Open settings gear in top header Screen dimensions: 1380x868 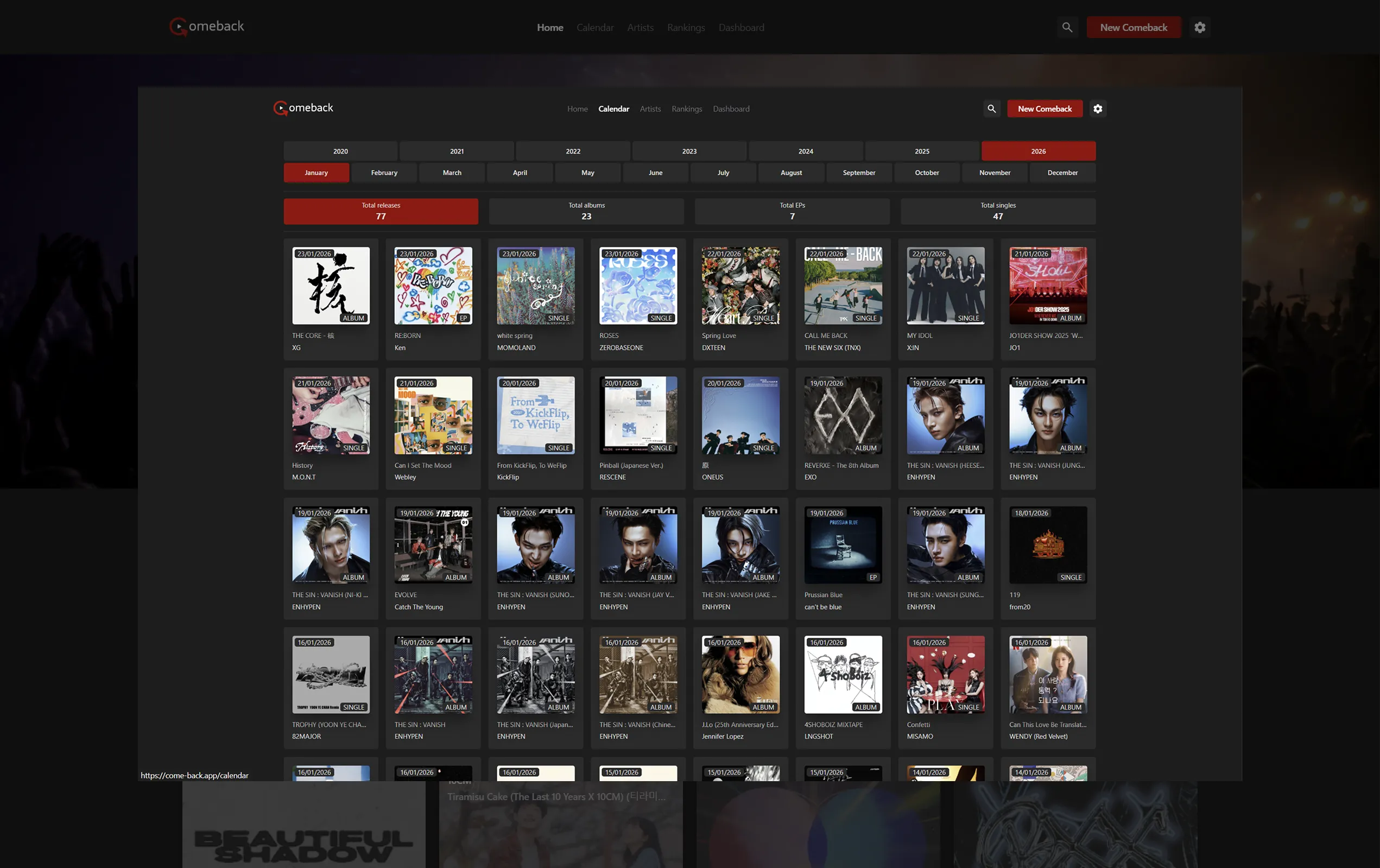coord(1199,28)
